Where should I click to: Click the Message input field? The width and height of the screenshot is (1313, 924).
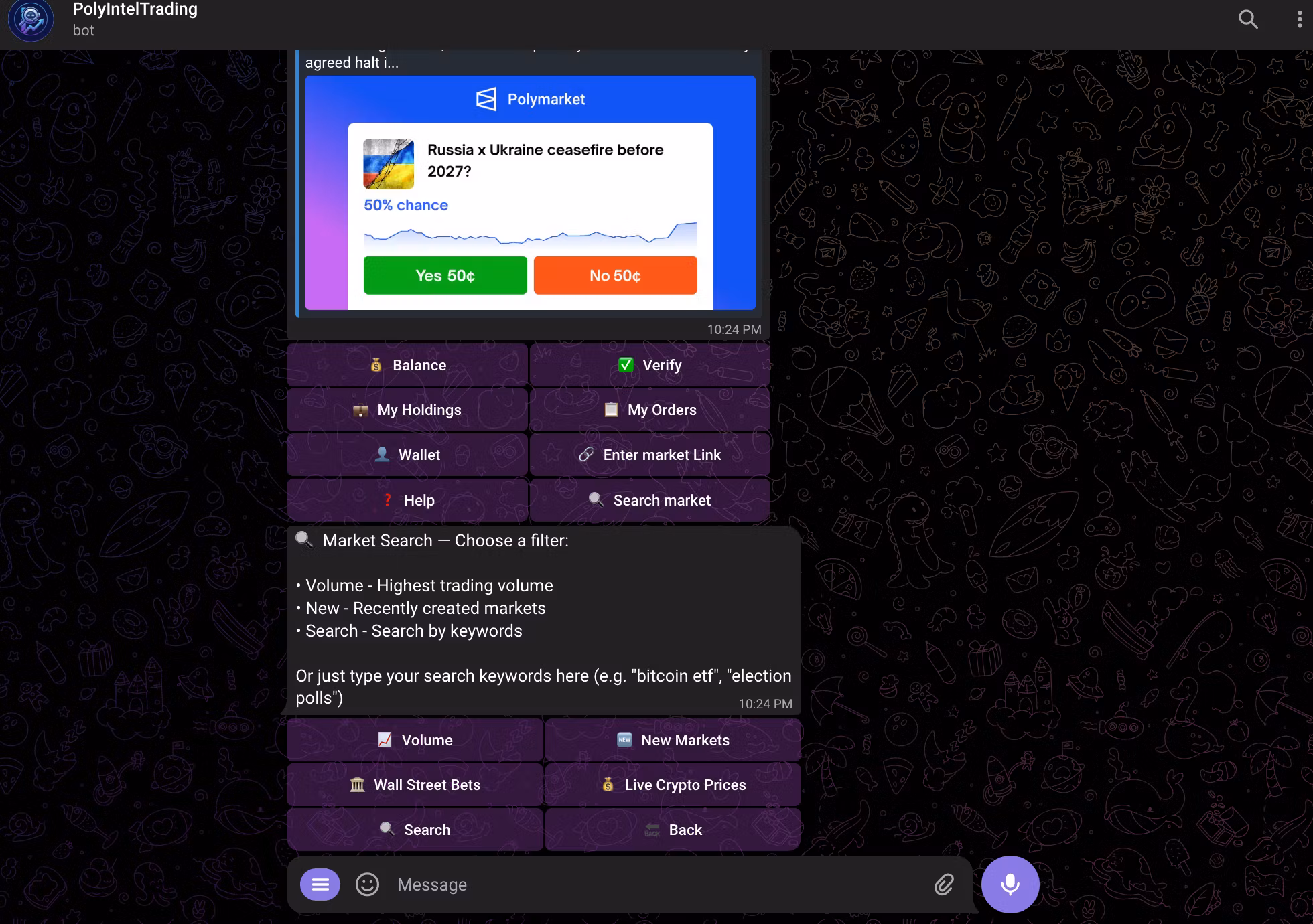[x=656, y=884]
